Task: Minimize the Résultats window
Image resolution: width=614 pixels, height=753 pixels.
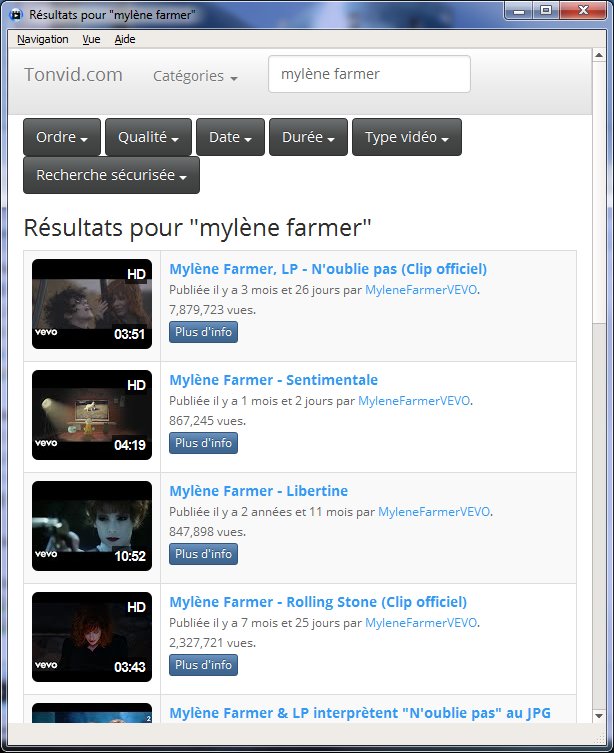Action: pyautogui.click(x=518, y=11)
